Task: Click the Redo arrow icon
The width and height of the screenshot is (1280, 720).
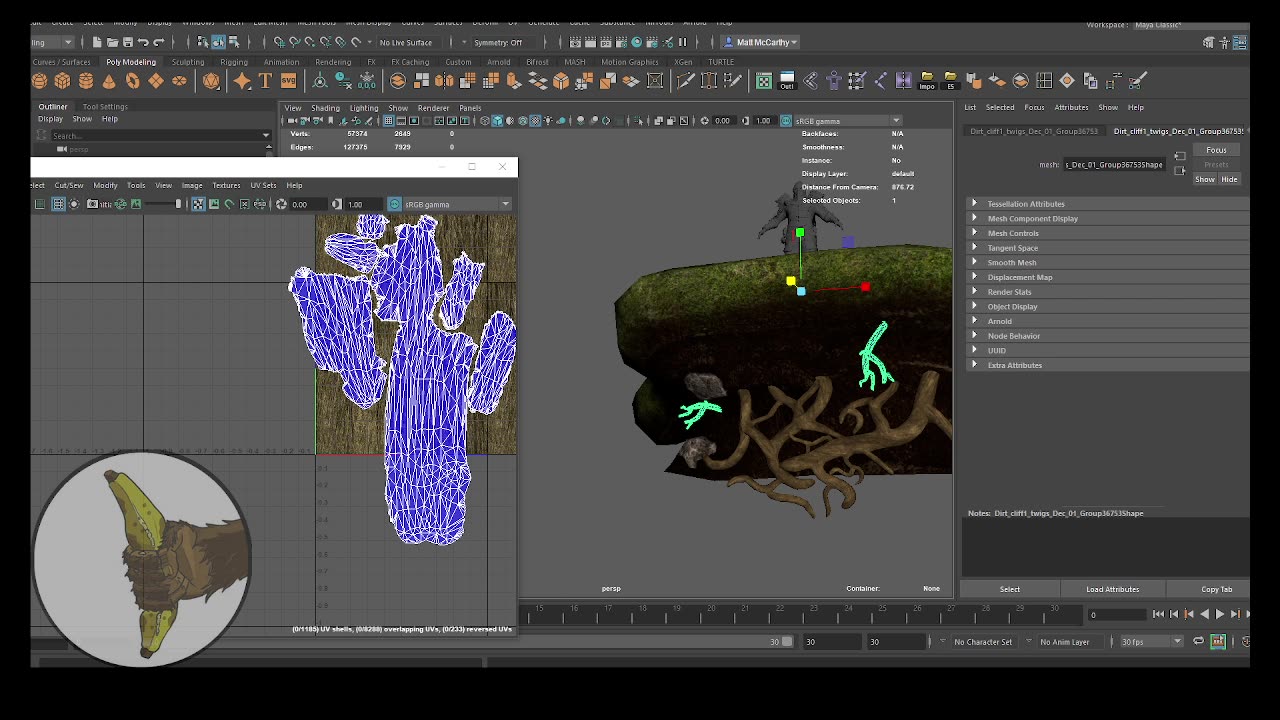Action: (158, 42)
